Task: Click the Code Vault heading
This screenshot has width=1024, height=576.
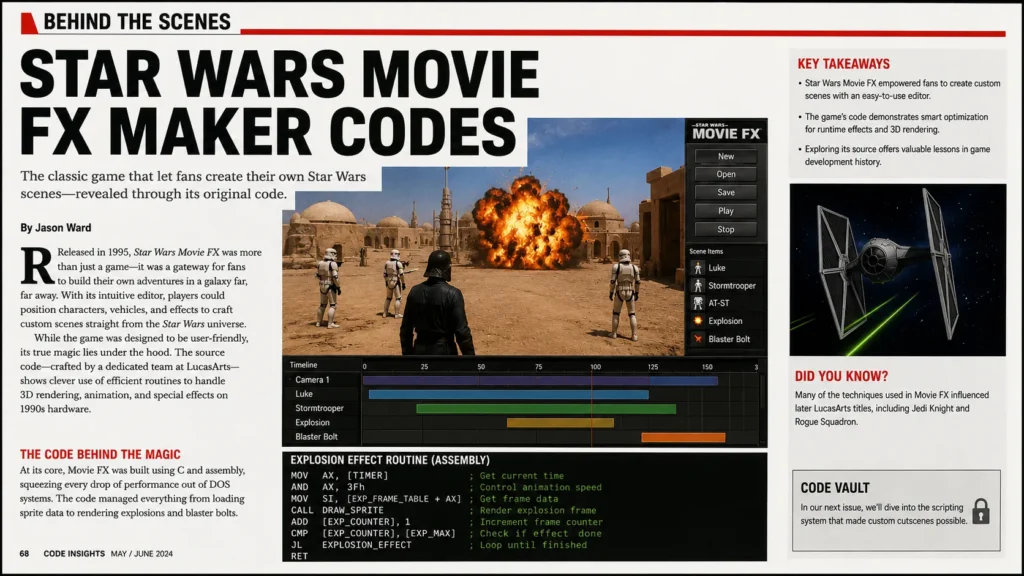Action: click(835, 488)
